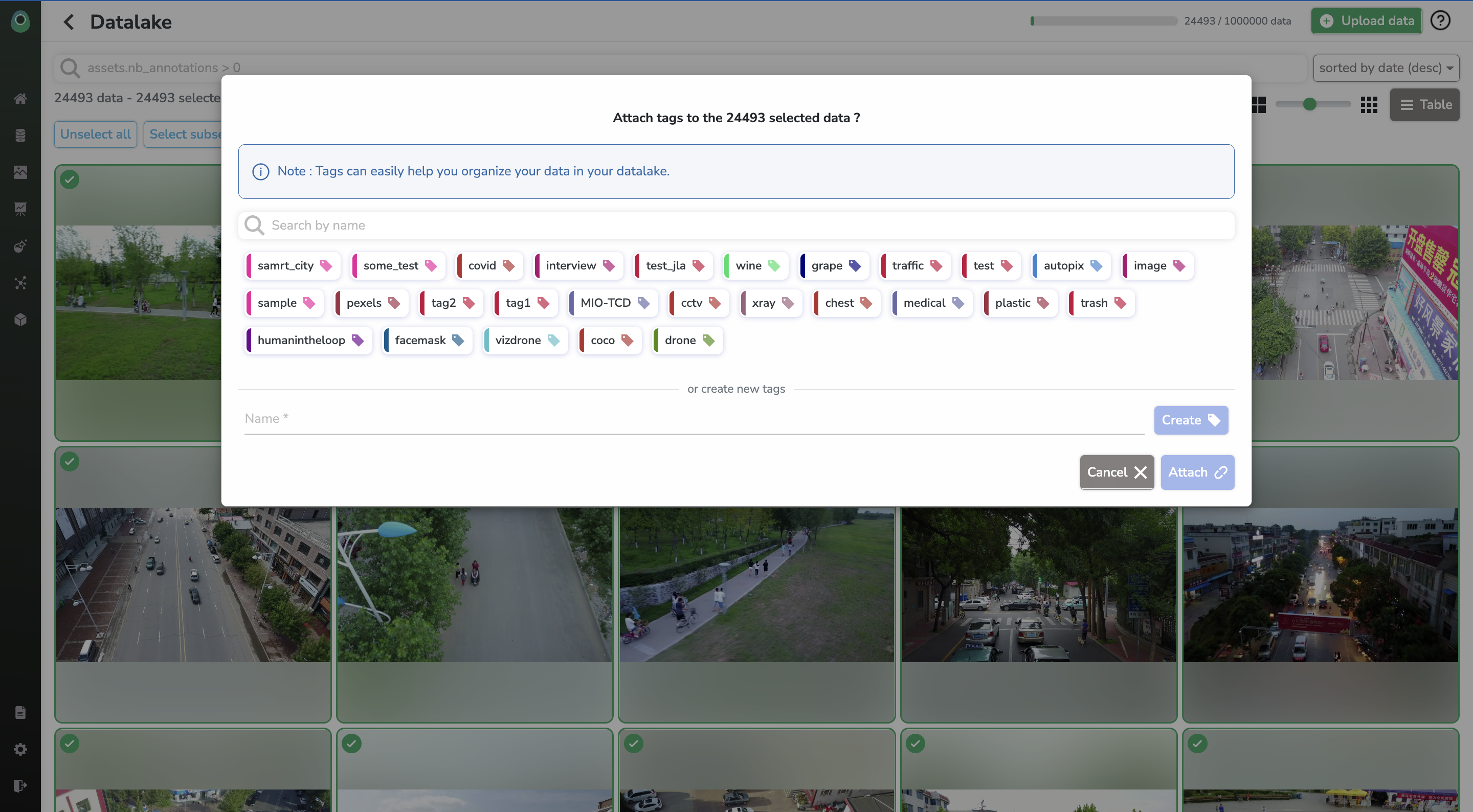
Task: Open the sorted by date dropdown
Action: tap(1386, 68)
